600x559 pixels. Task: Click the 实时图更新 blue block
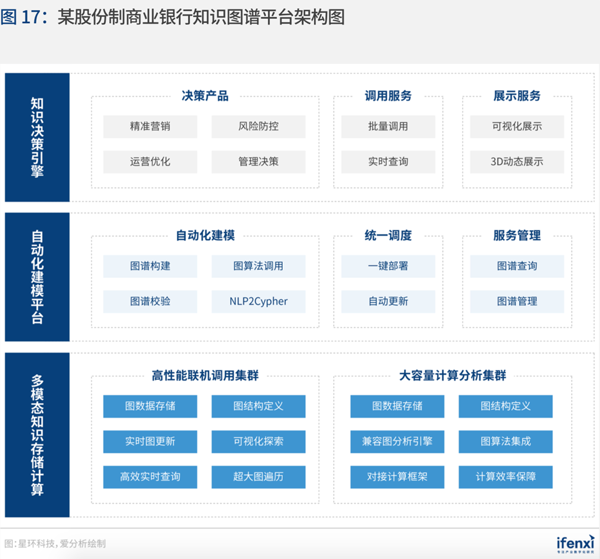point(150,442)
